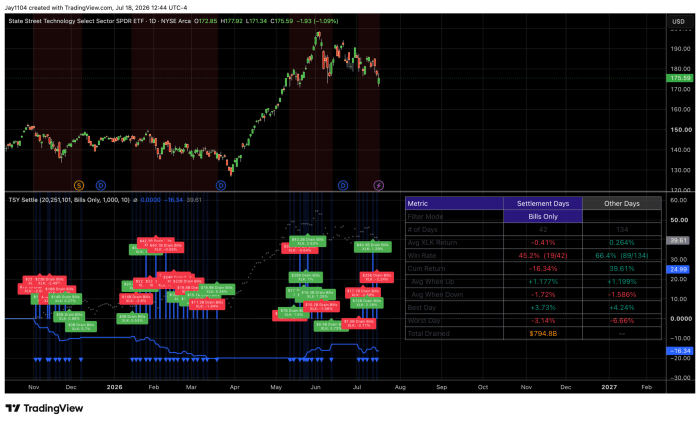Open the USD currency selector
The height and width of the screenshot is (423, 700).
tap(679, 21)
